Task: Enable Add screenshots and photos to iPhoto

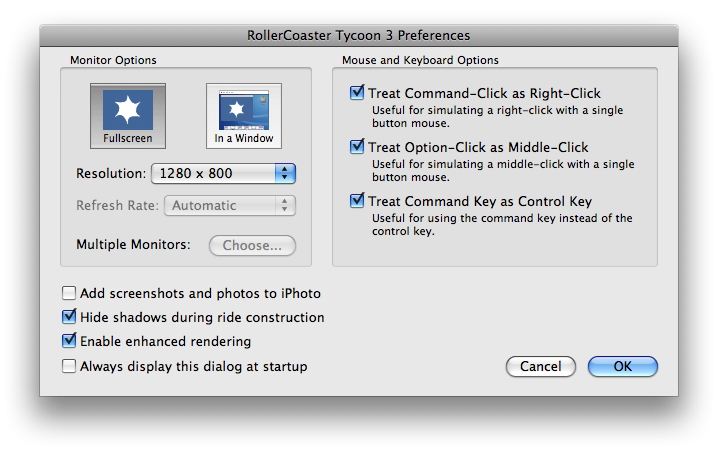Action: click(69, 294)
